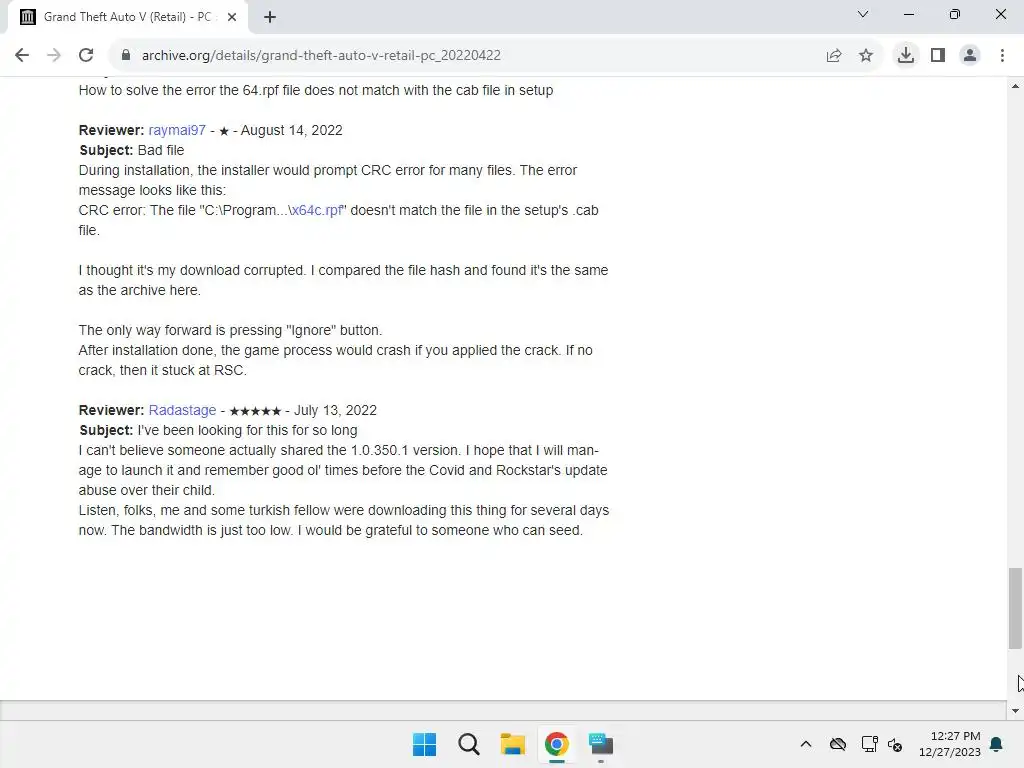1024x768 pixels.
Task: Bookmark this page with star icon
Action: click(866, 56)
